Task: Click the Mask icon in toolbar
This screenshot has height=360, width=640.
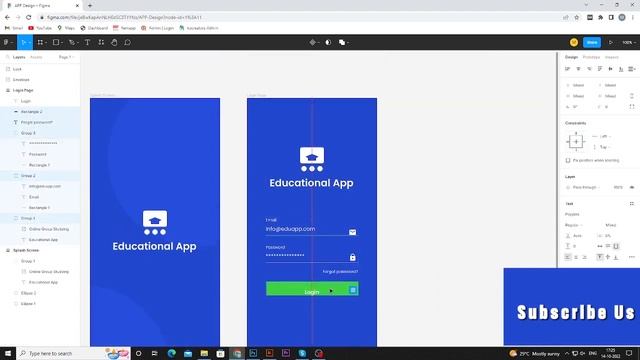Action: tap(328, 42)
